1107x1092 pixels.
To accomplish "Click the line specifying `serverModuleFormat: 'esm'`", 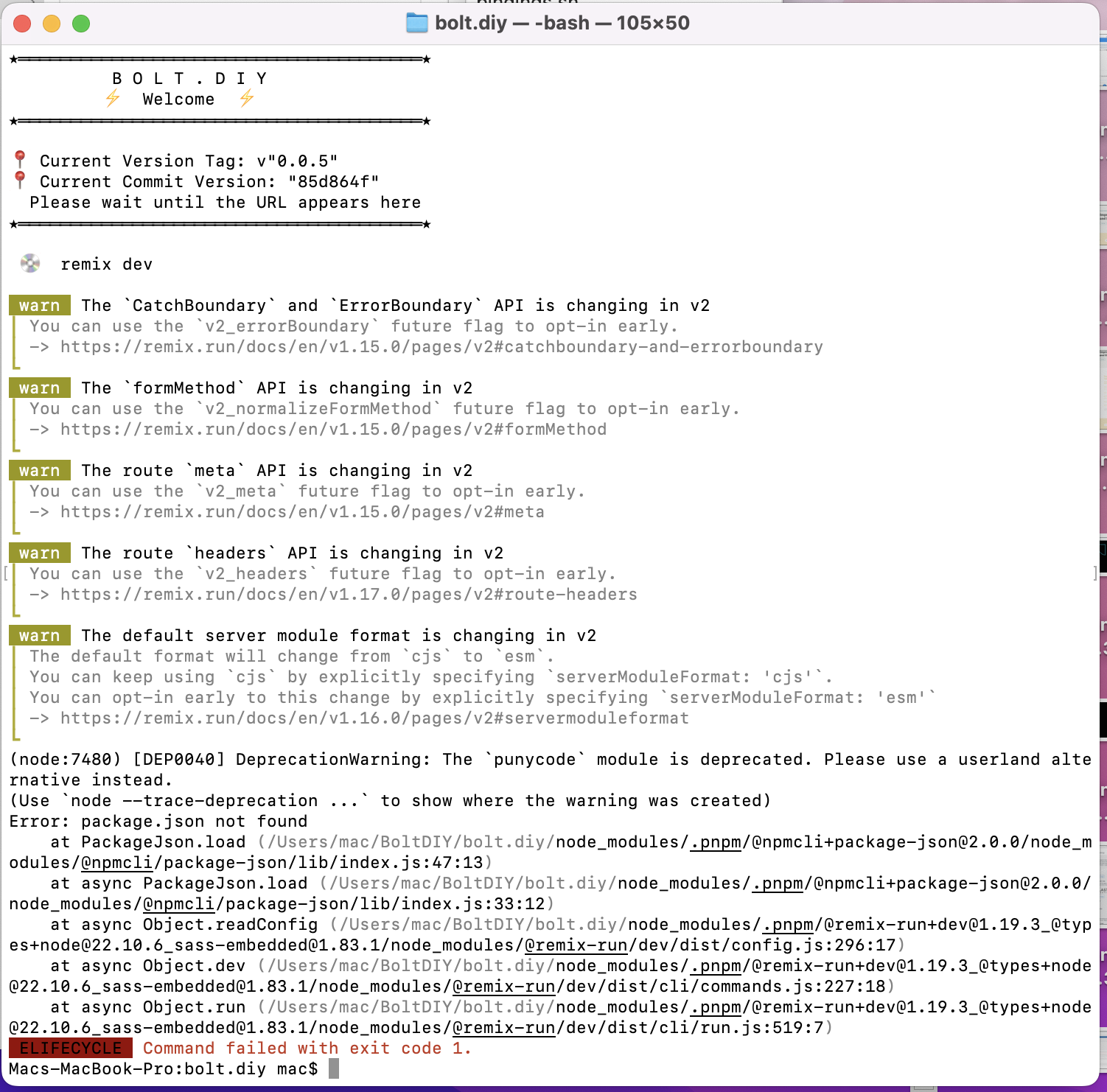I will click(483, 698).
